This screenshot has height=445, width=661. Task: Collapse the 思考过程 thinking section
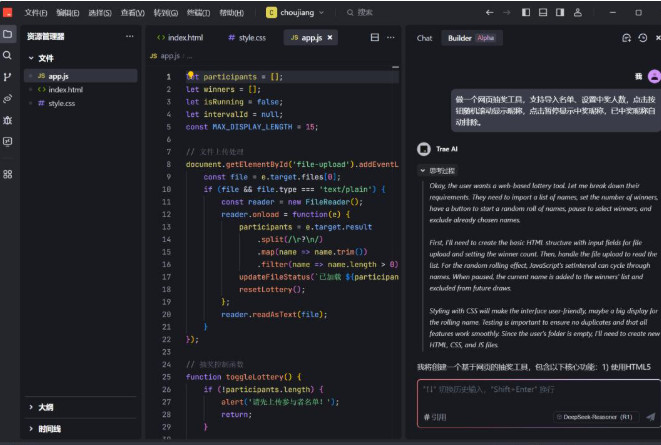(438, 171)
